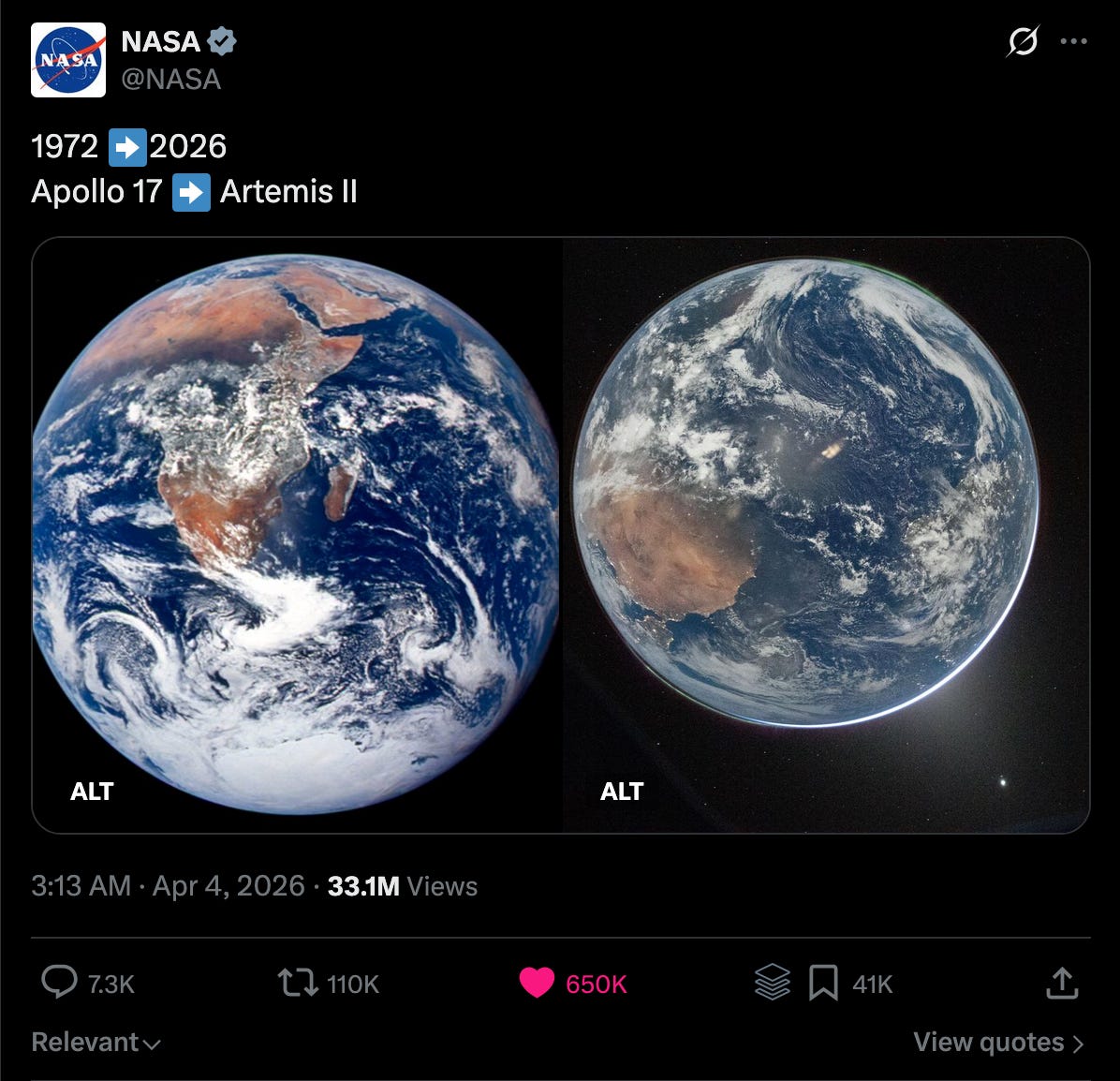The image size is (1120, 1081).
Task: Open View quotes link
Action: point(998,1043)
